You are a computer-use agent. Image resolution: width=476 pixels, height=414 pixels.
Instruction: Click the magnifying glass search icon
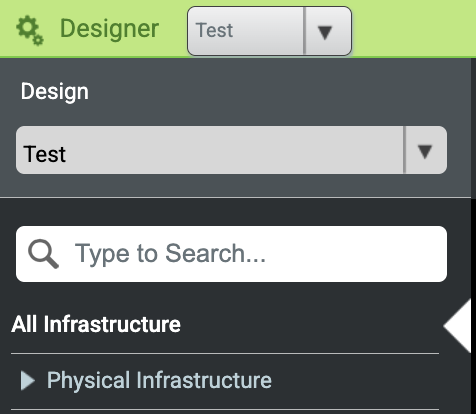pos(43,254)
